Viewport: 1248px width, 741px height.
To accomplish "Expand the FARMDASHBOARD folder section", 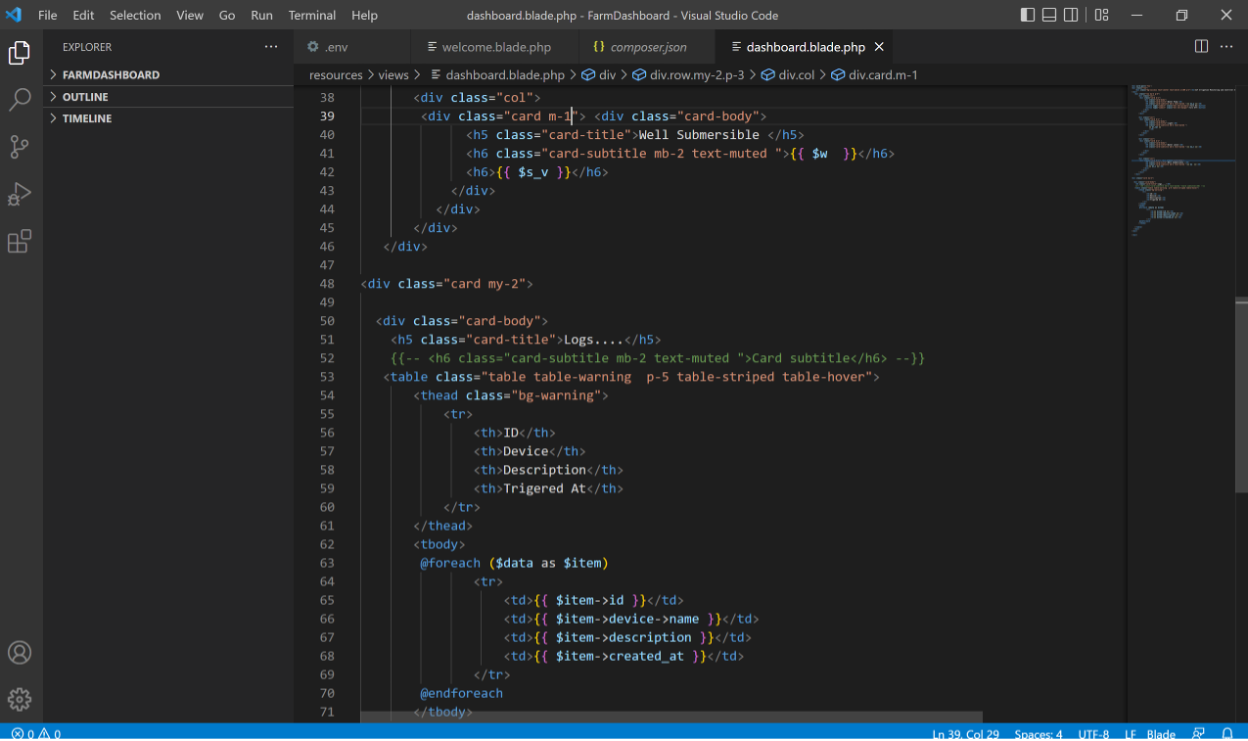I will [x=110, y=75].
